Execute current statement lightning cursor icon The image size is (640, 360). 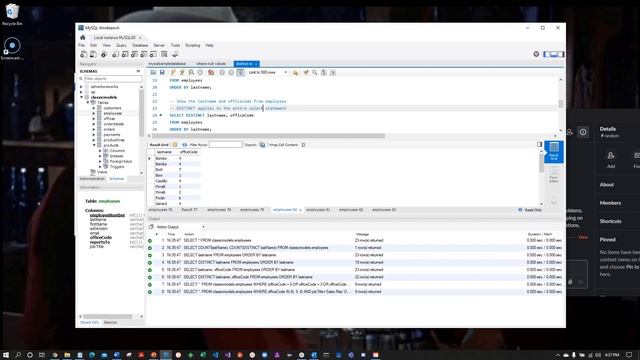point(182,72)
